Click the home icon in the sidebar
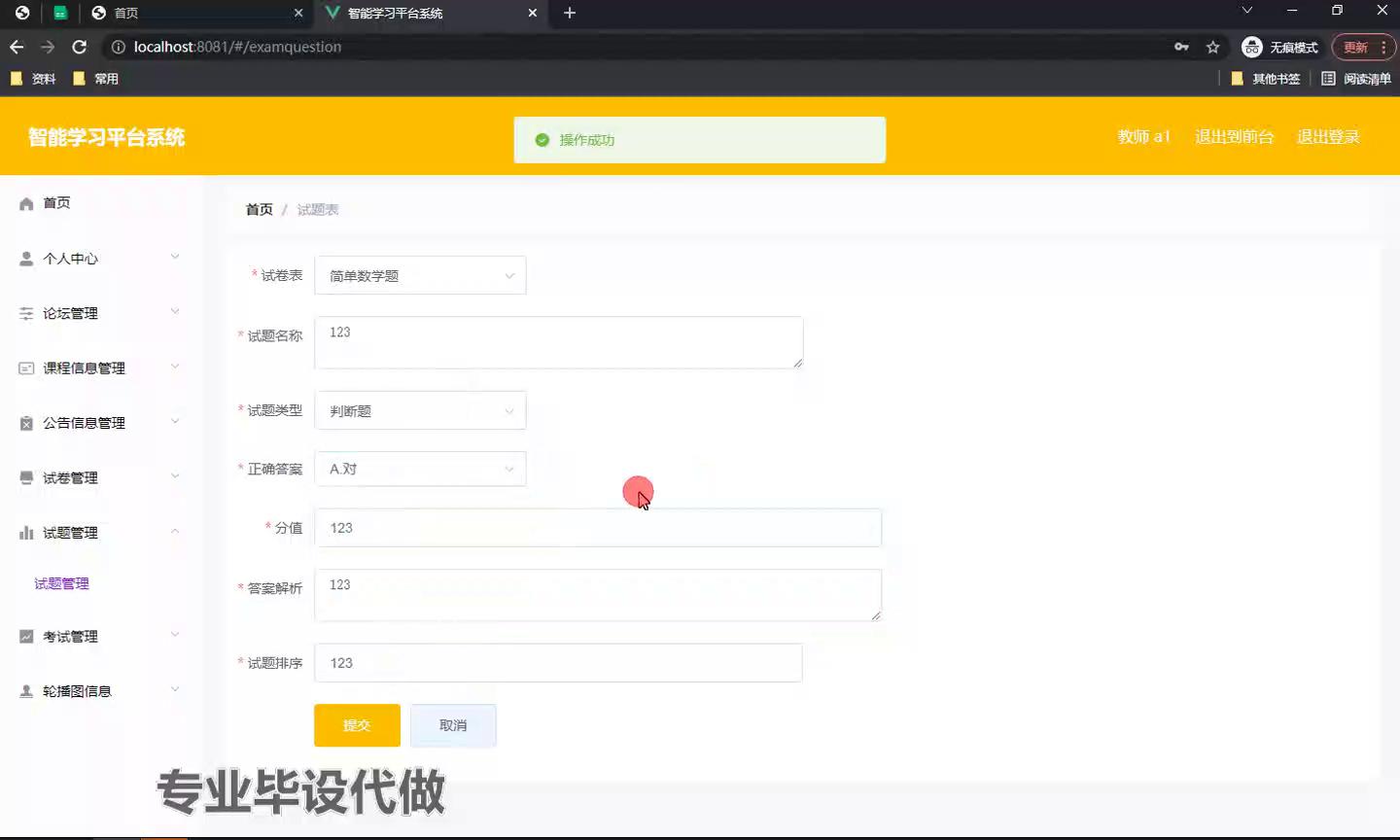Screen dimensions: 1400x840 tap(26, 203)
